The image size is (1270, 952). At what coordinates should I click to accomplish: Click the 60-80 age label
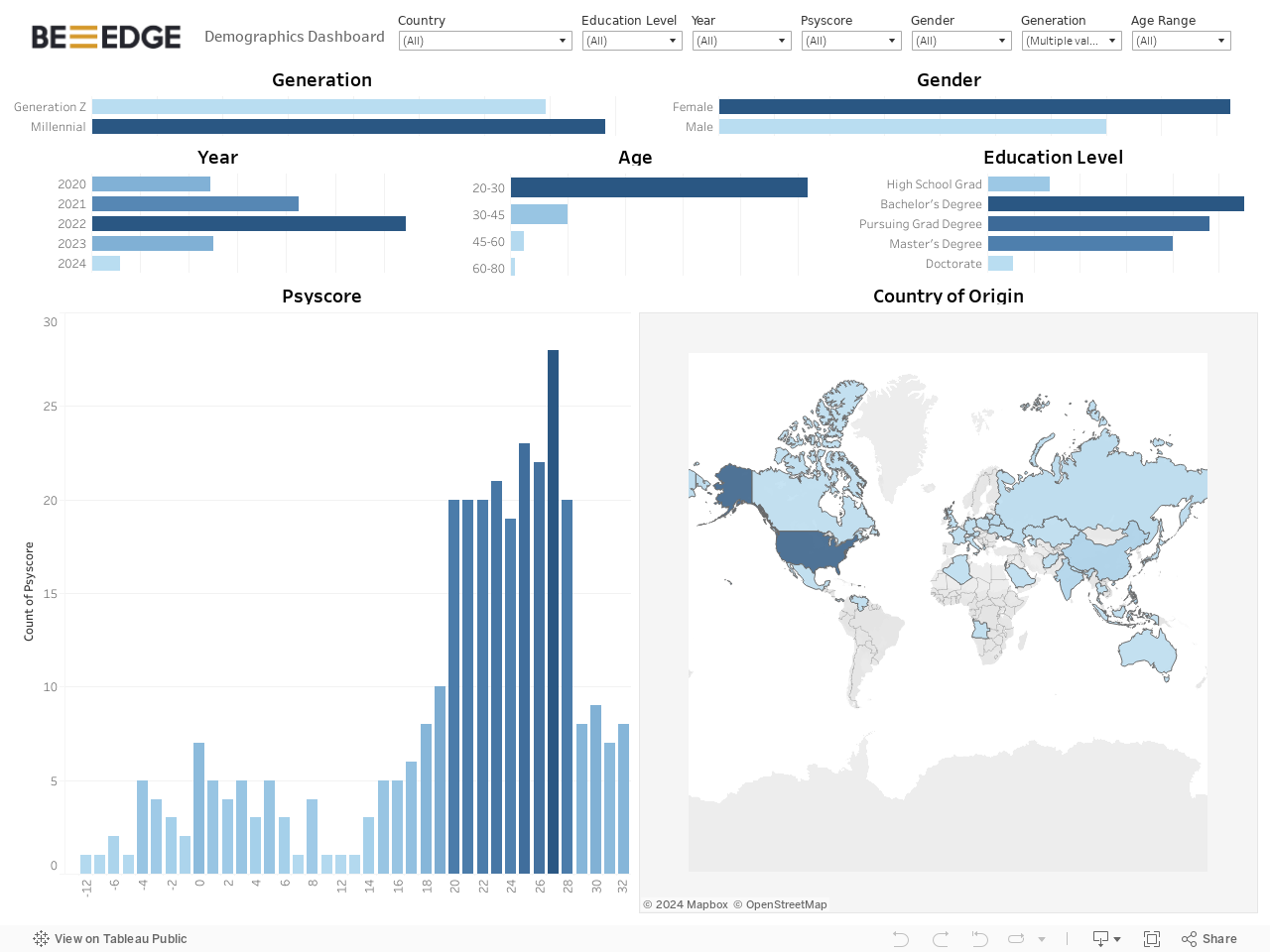(x=488, y=268)
